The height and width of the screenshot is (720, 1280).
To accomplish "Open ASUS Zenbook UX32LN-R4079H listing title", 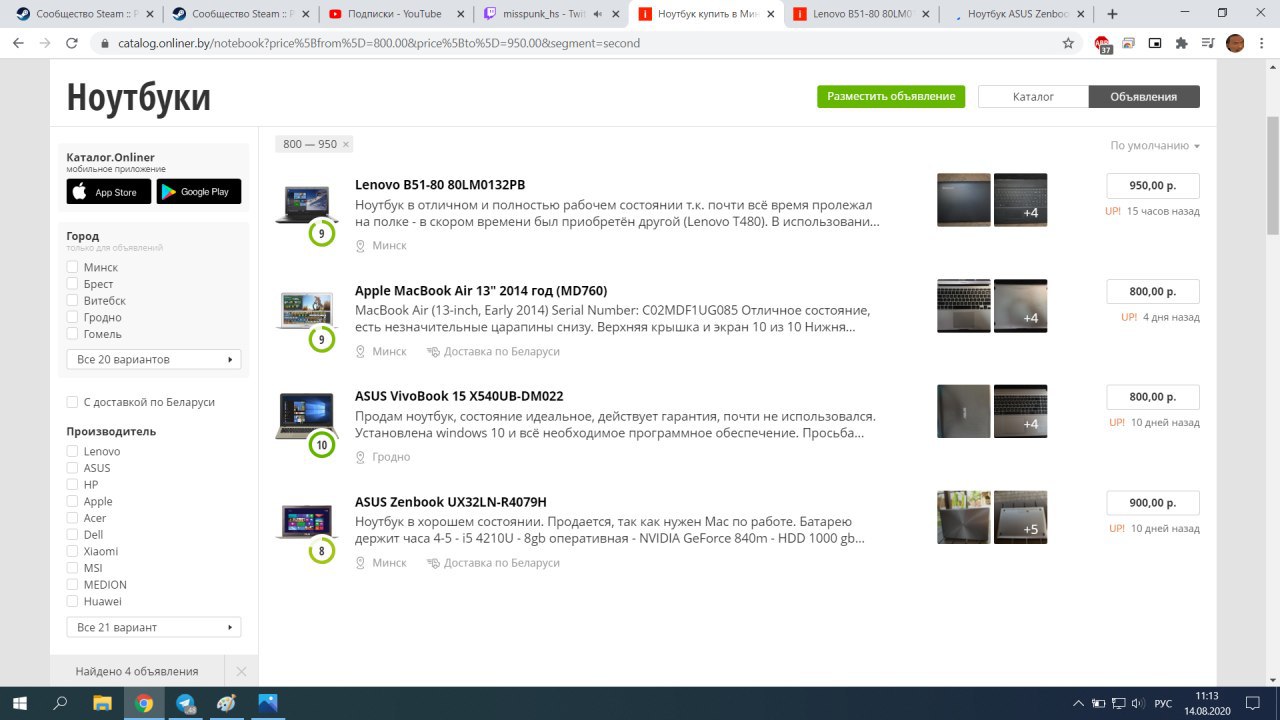I will coord(451,502).
